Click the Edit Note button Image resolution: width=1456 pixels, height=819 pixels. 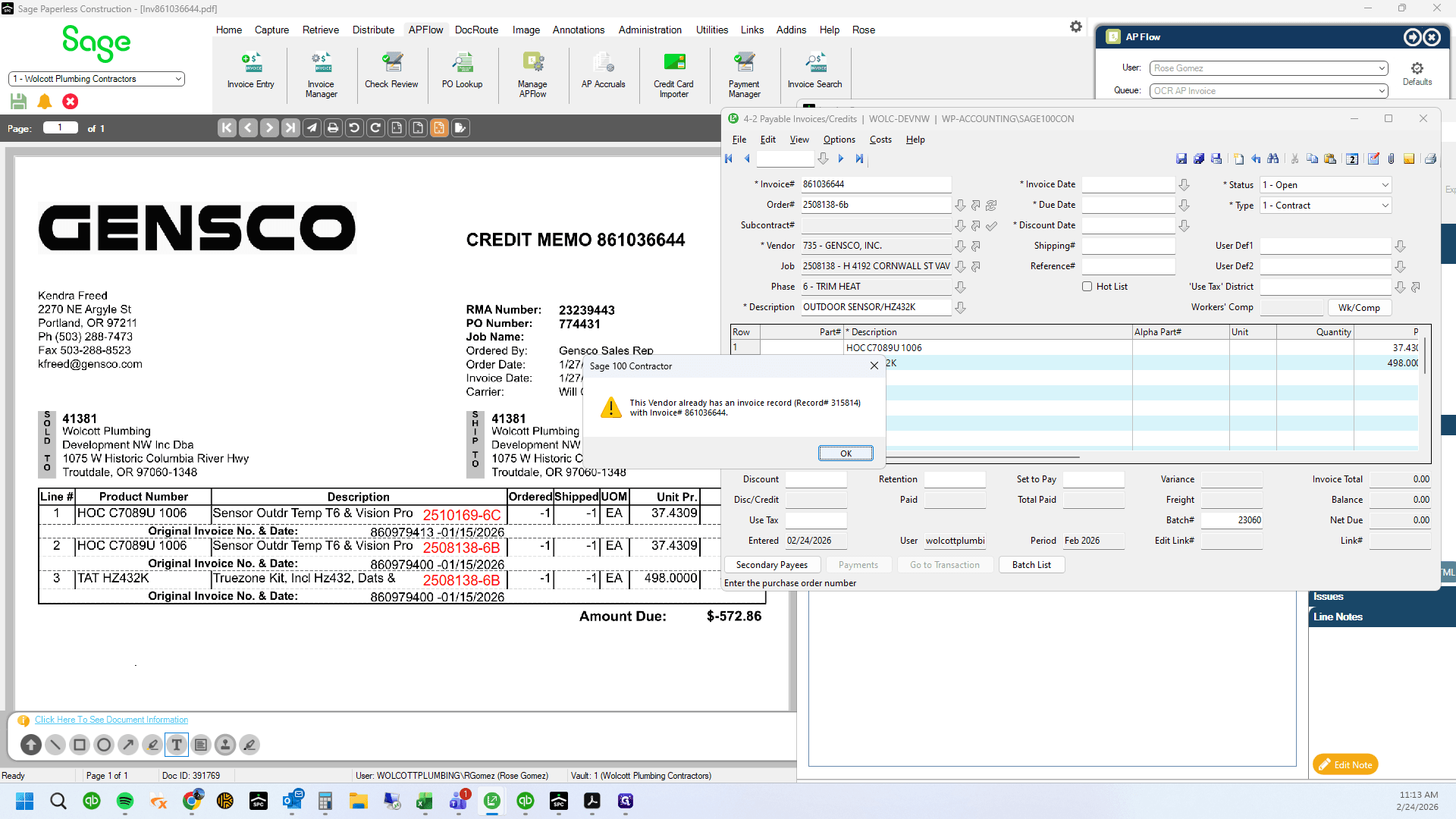[x=1345, y=765]
